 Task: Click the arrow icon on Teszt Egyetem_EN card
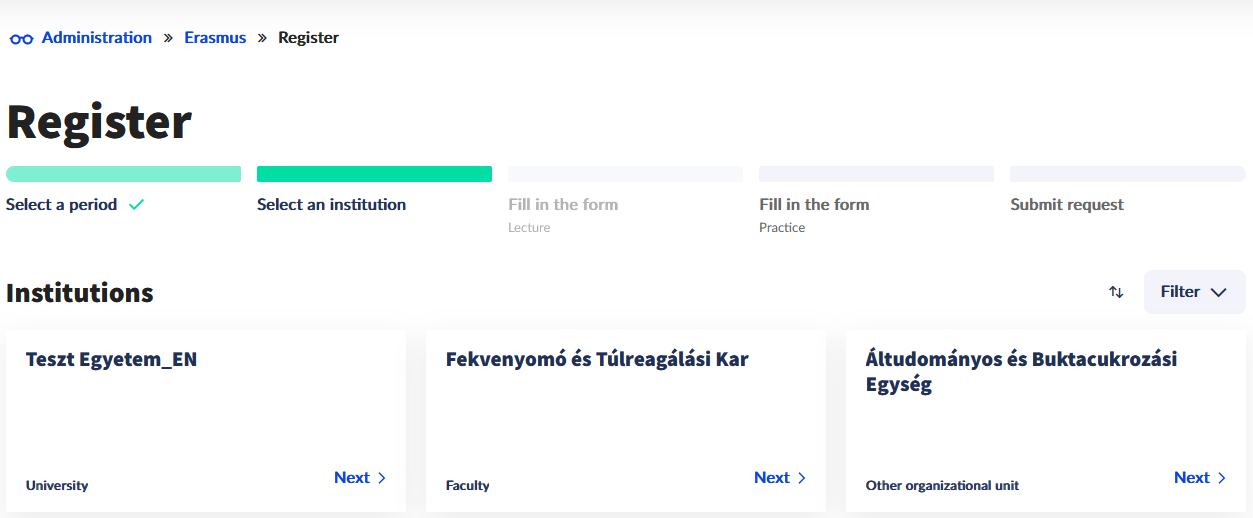click(x=381, y=478)
